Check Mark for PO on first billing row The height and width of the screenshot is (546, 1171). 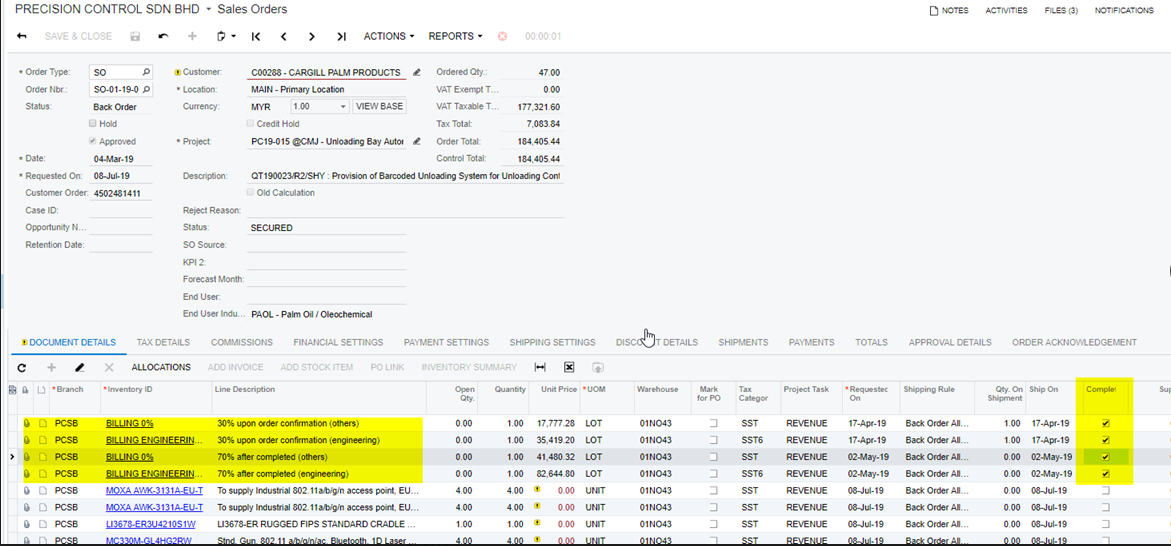713,424
